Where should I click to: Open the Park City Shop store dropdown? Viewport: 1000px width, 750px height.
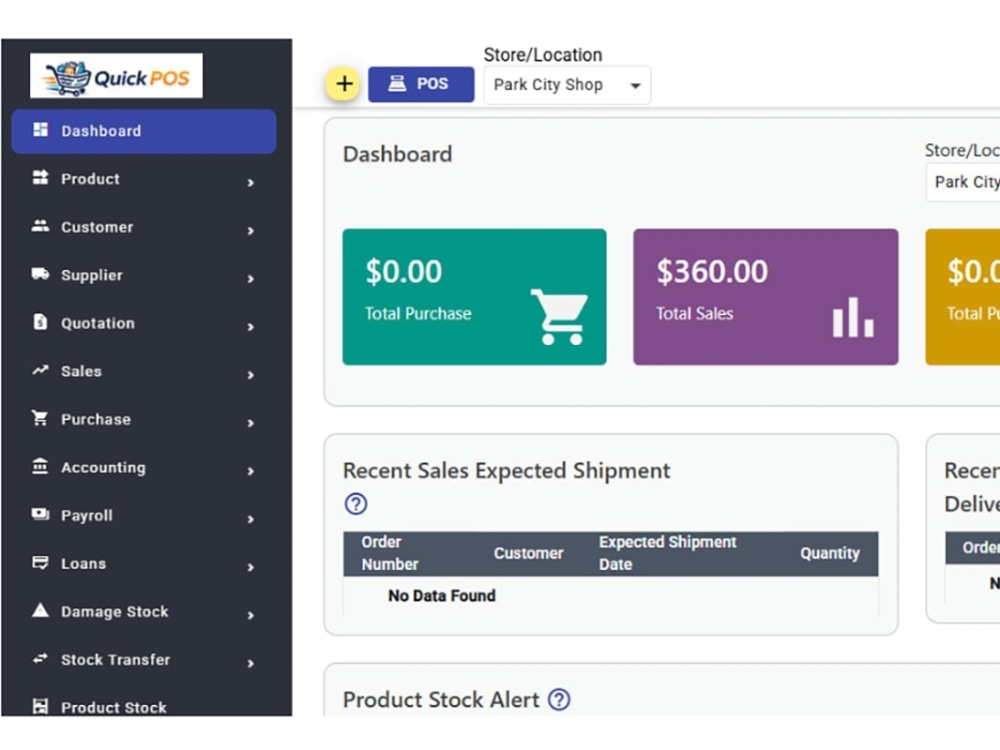567,85
